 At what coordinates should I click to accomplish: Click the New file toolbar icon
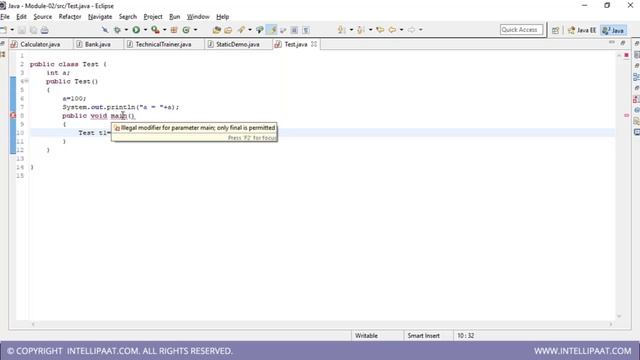coord(3,30)
